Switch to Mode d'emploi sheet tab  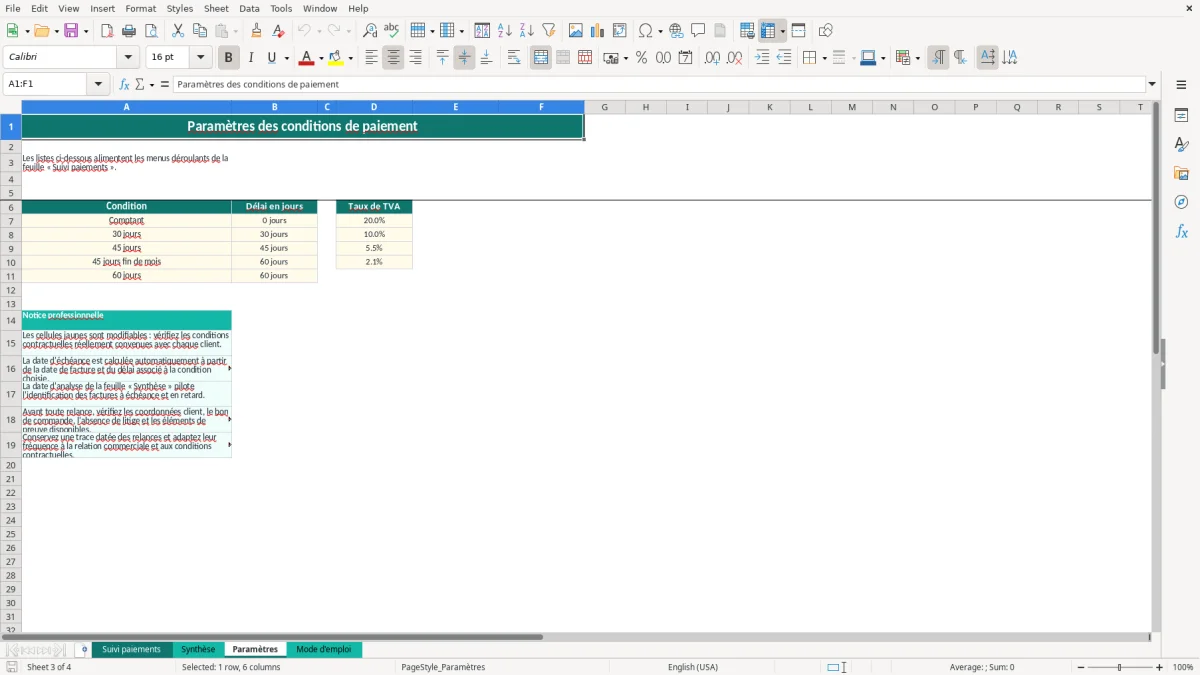[x=324, y=649]
